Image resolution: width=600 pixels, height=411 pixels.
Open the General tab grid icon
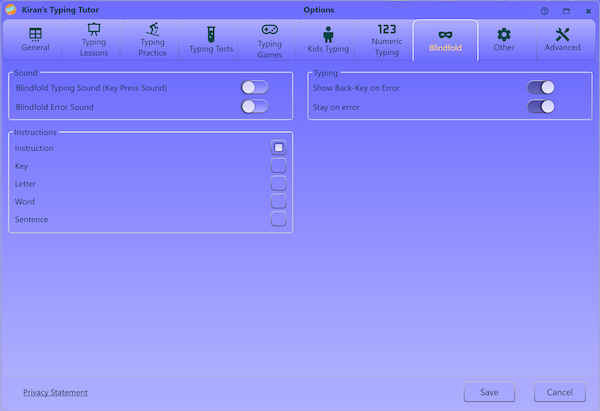35,34
